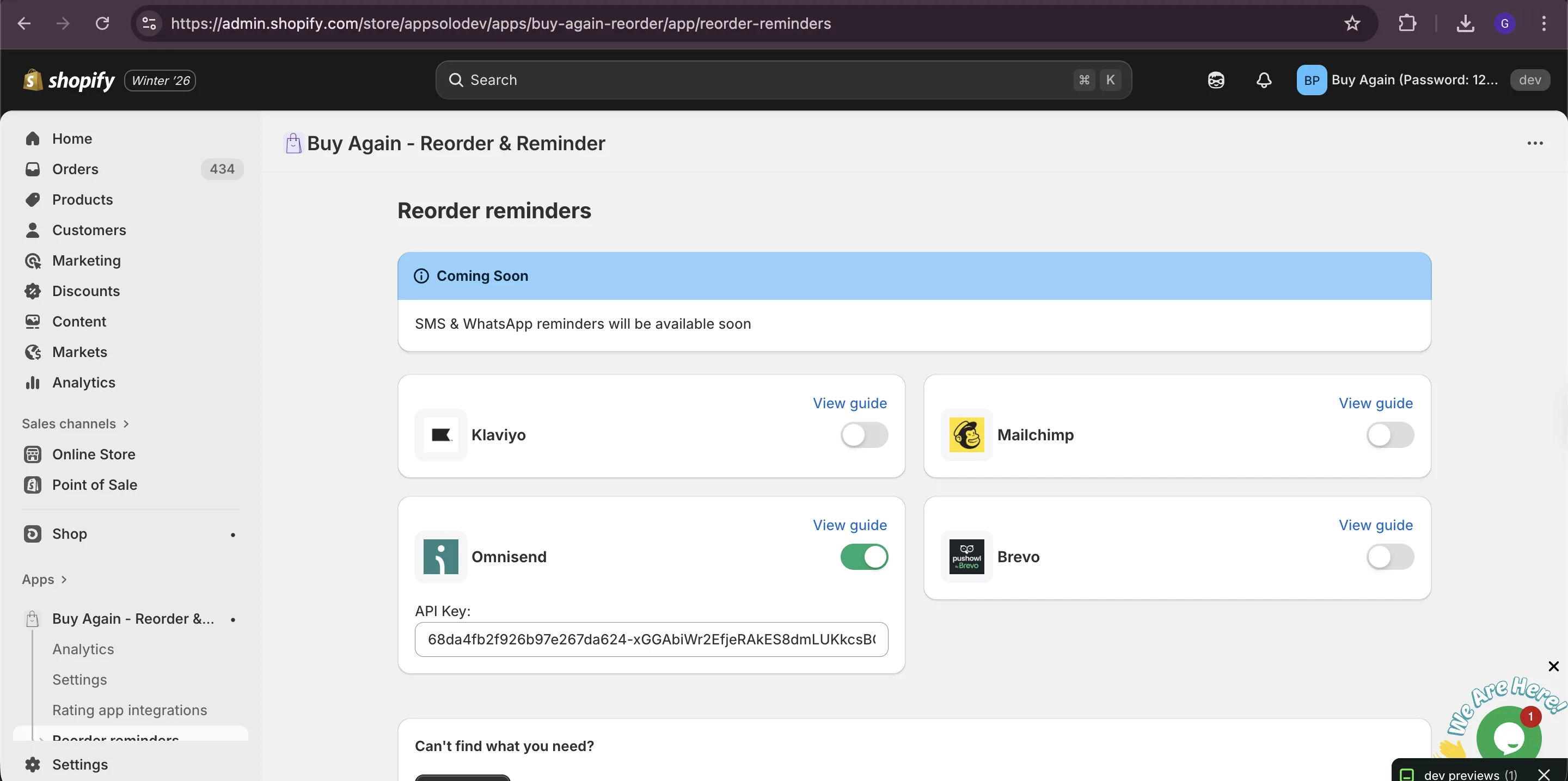The image size is (1568, 781).
Task: Open the Shopify Sidekick assistant icon
Action: pos(1216,81)
